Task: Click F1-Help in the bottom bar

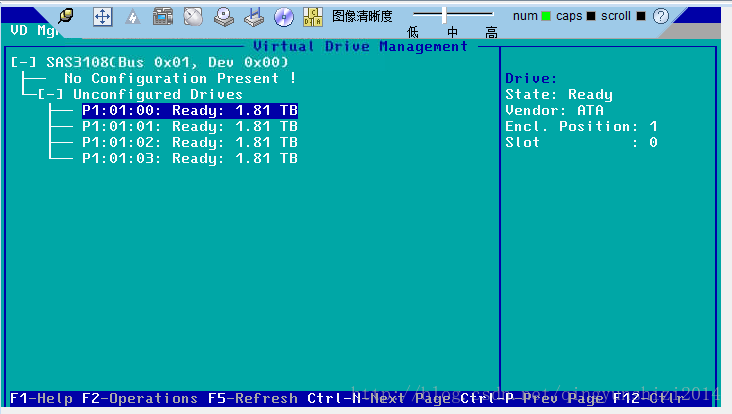Action: [x=41, y=398]
